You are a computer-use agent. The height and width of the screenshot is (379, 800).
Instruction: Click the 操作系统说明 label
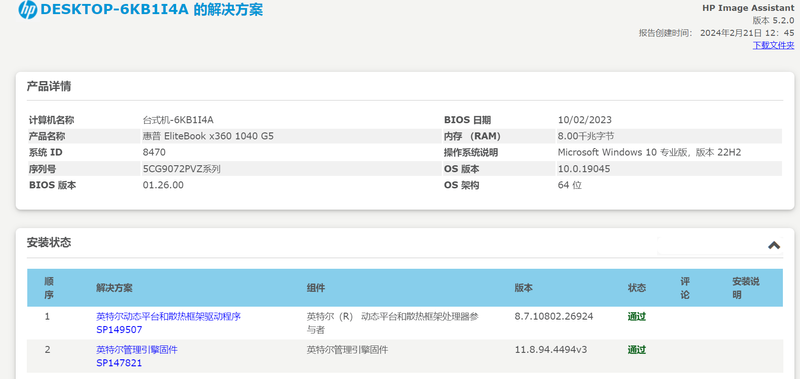coord(471,152)
